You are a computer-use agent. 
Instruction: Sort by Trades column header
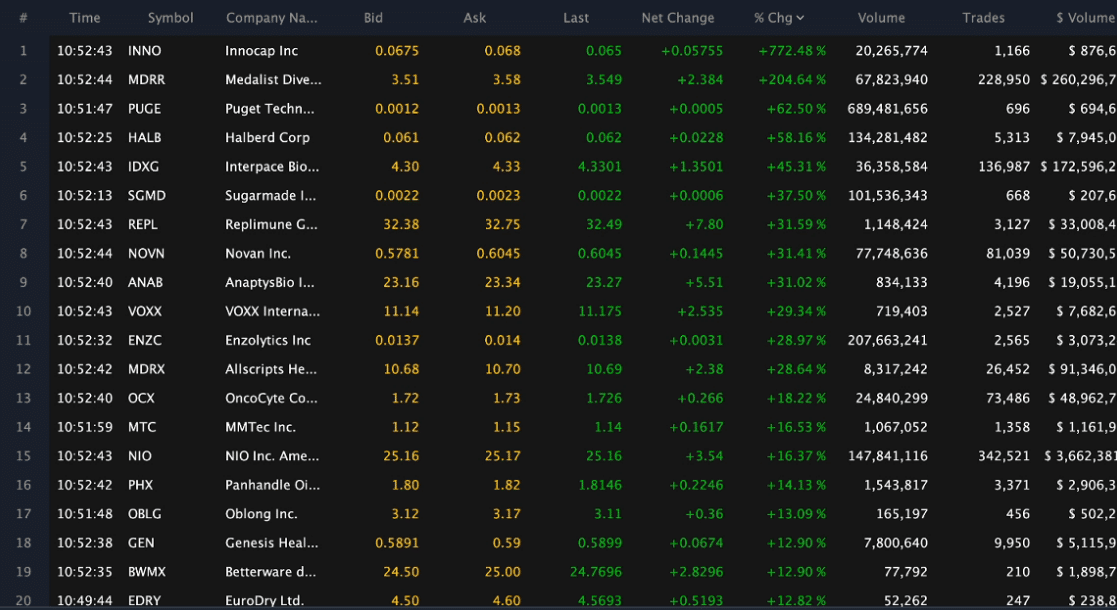[983, 18]
